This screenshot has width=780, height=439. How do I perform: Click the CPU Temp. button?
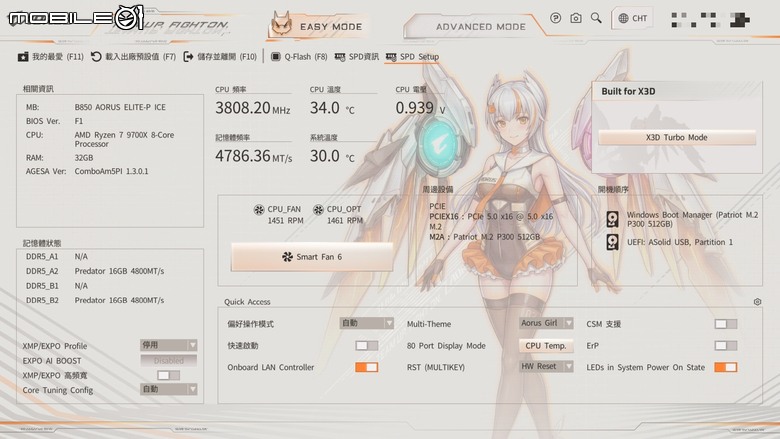pos(546,346)
